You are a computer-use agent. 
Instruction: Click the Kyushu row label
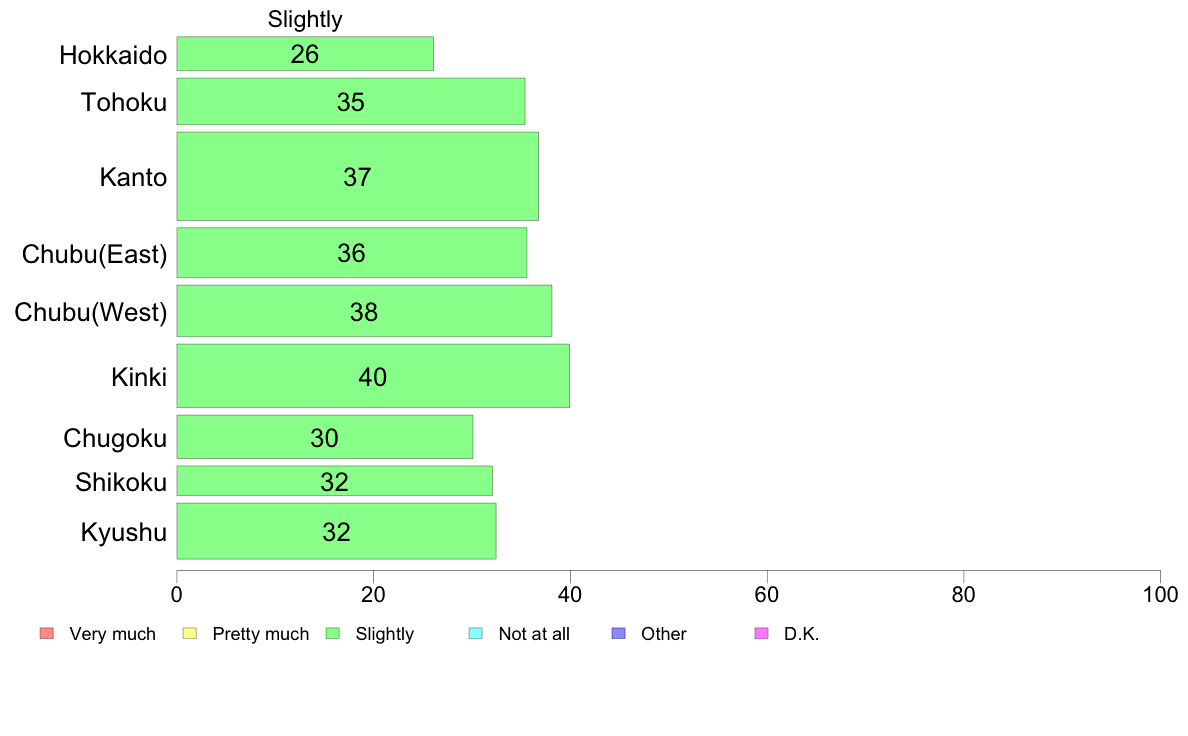coord(123,532)
